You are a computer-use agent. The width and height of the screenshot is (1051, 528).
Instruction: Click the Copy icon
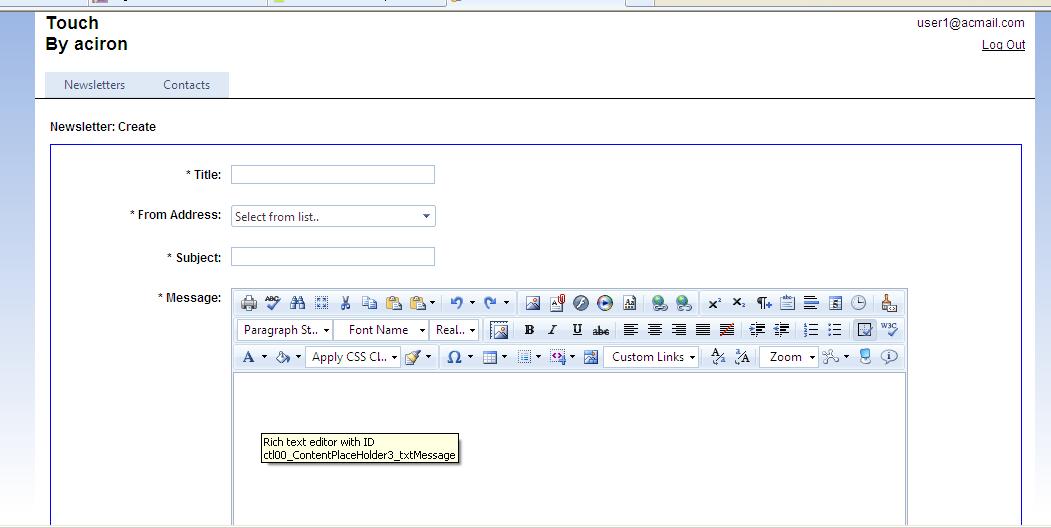(x=369, y=303)
